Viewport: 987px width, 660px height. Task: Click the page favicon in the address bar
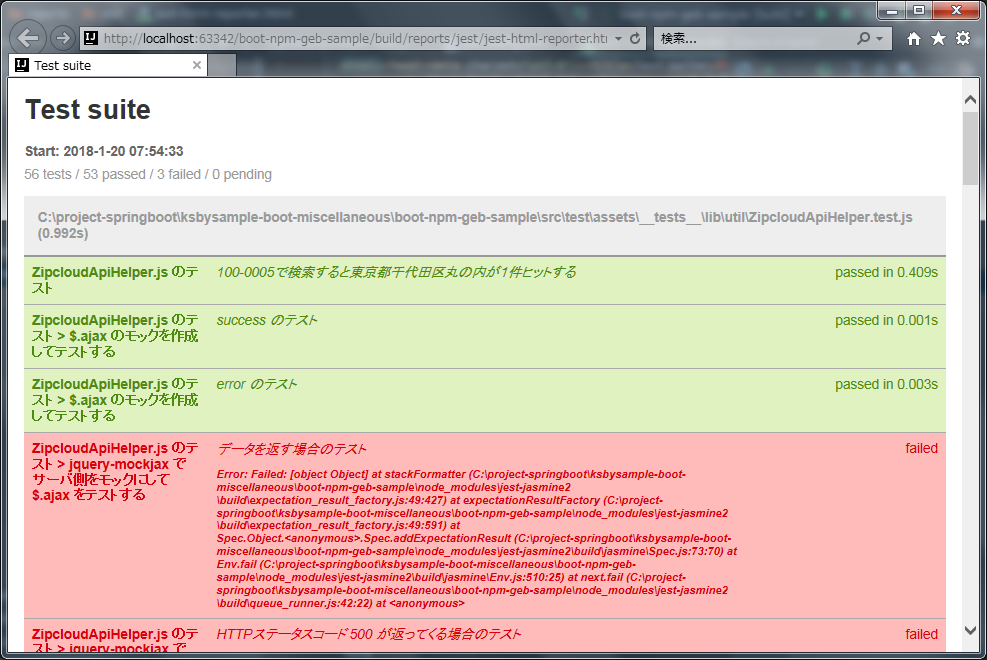(91, 38)
